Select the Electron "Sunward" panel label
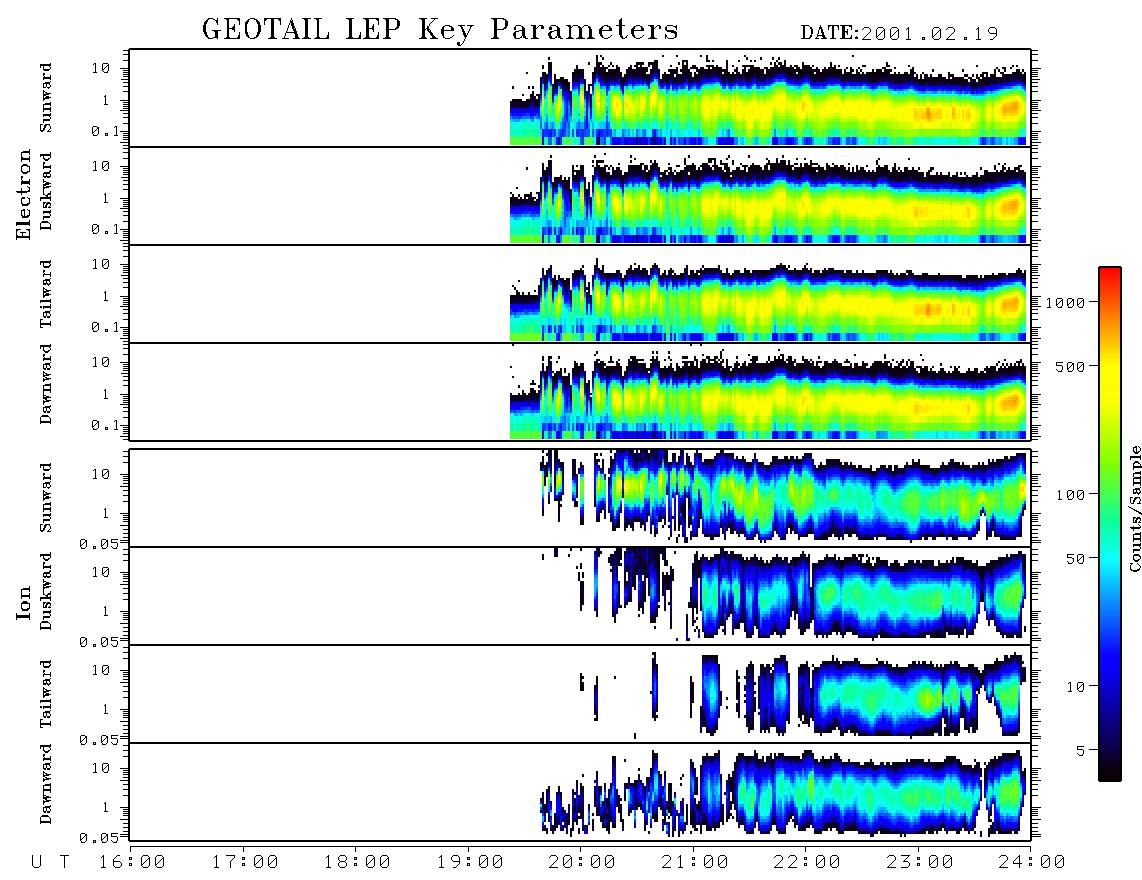This screenshot has width=1142, height=880. (x=46, y=98)
